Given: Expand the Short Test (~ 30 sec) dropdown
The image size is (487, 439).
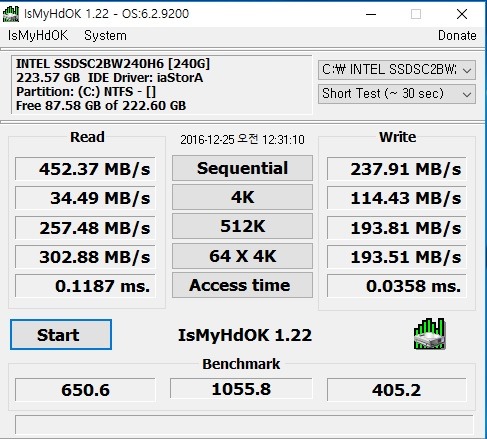Looking at the screenshot, I should (x=397, y=94).
